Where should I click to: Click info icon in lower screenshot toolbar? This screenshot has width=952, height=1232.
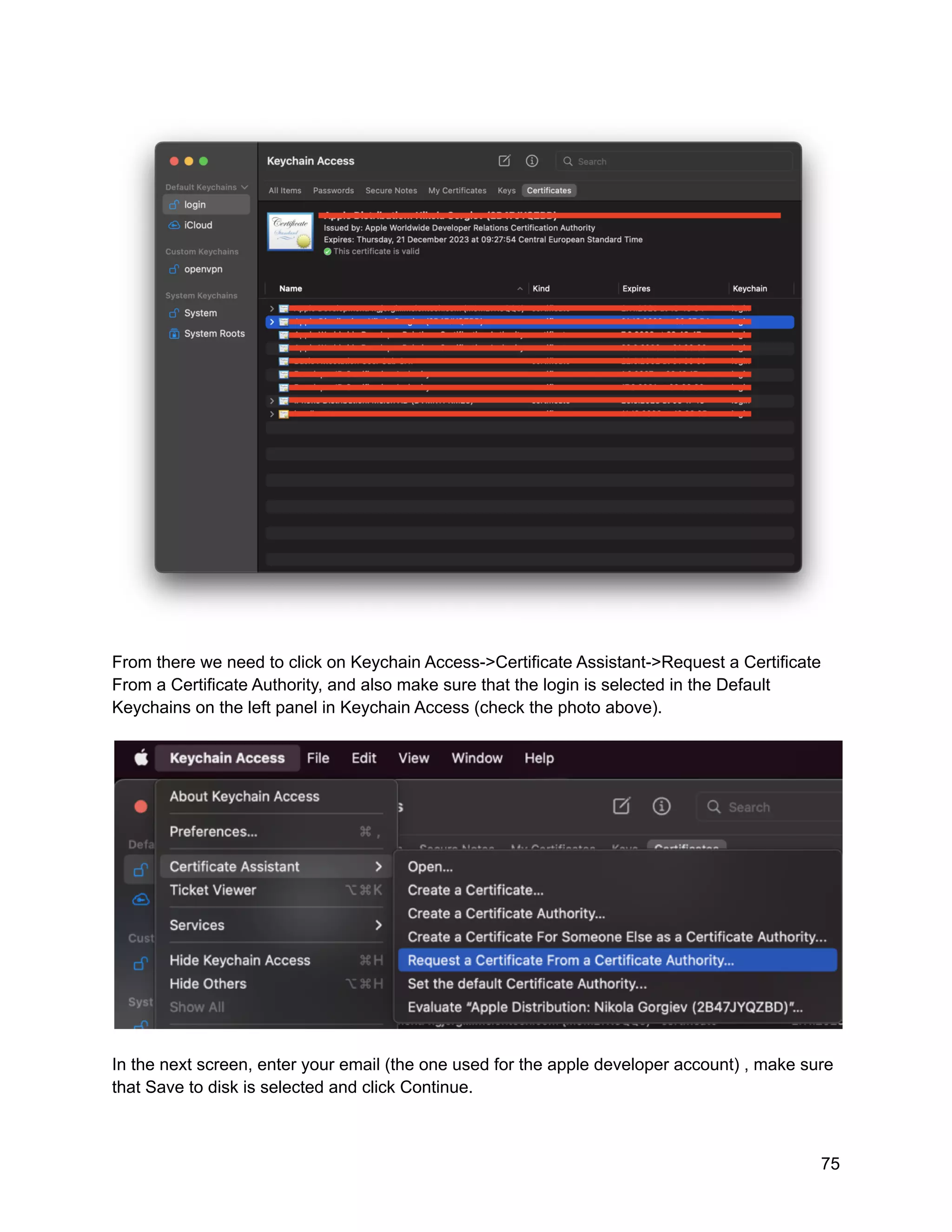pos(661,806)
